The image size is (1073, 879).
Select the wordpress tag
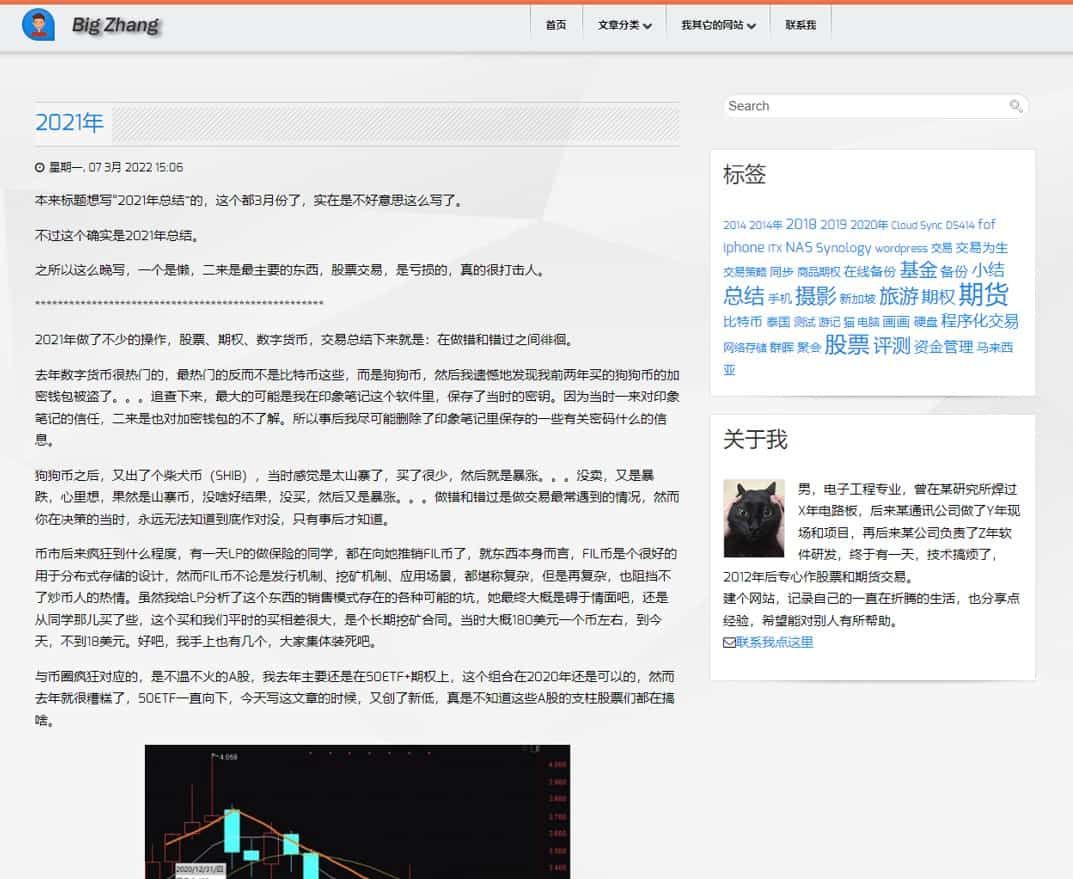click(x=901, y=248)
